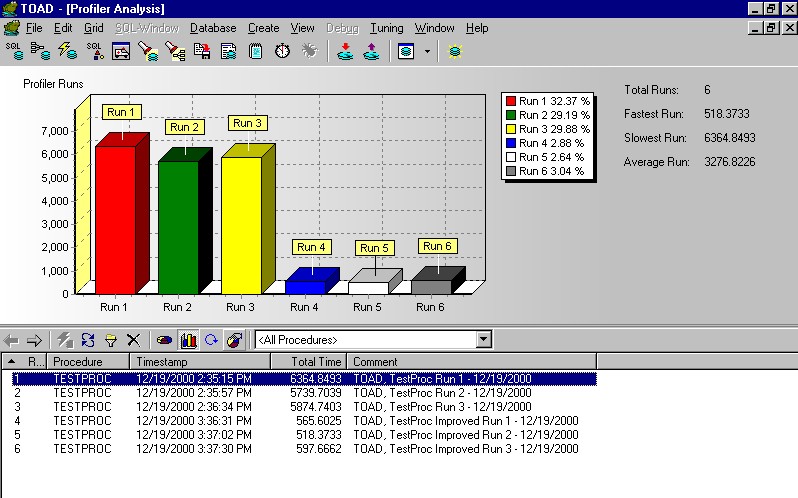
Task: Expand the window list toolbar dropdown arrow
Action: tap(428, 51)
